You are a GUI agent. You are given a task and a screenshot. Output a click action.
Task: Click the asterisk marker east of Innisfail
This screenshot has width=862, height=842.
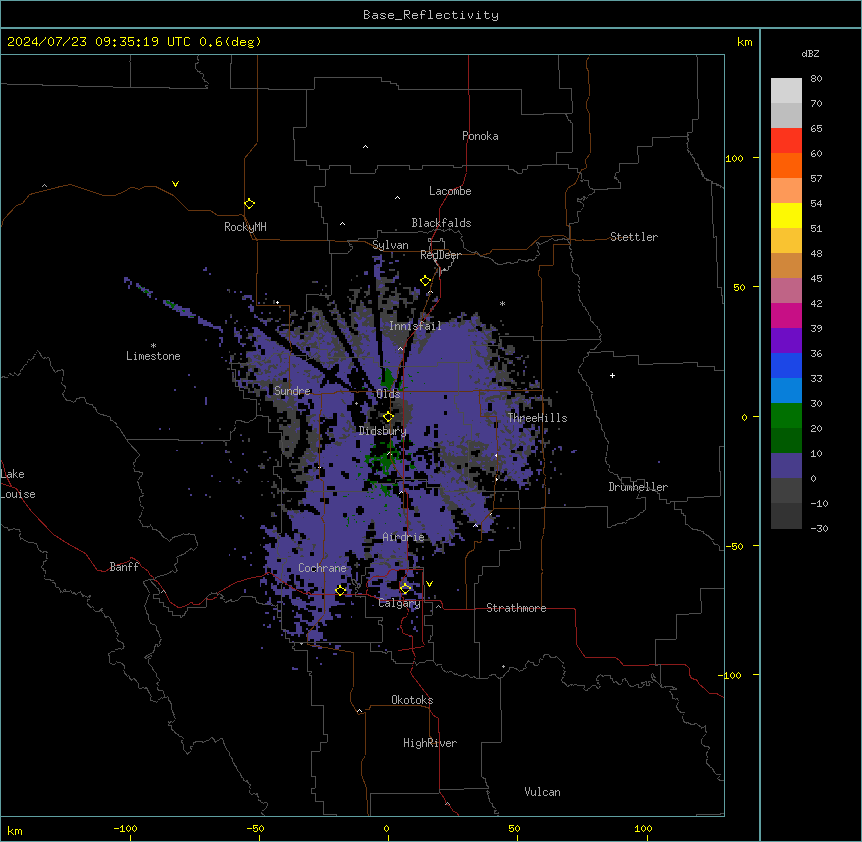pos(502,303)
